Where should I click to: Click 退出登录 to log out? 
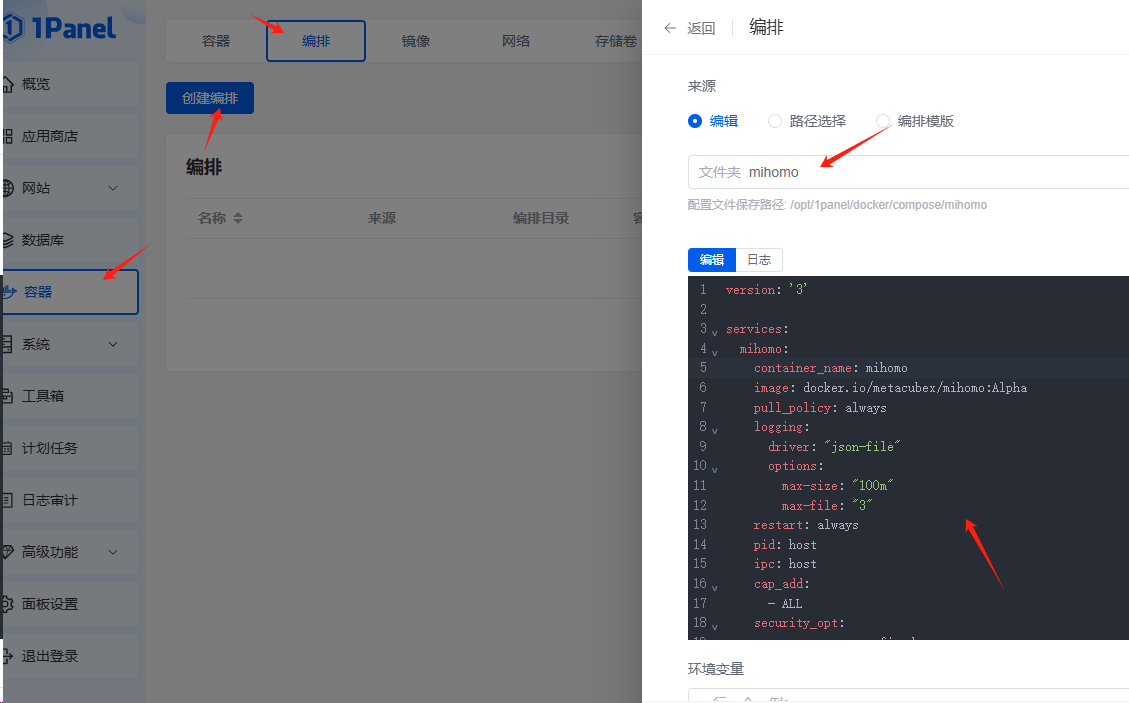[x=49, y=656]
